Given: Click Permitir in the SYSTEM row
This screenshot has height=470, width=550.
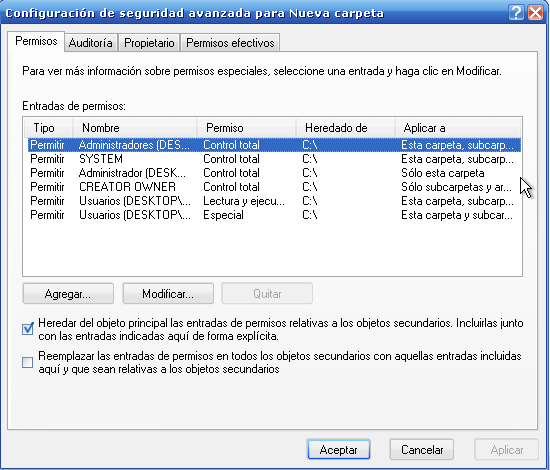Looking at the screenshot, I should (x=47, y=159).
